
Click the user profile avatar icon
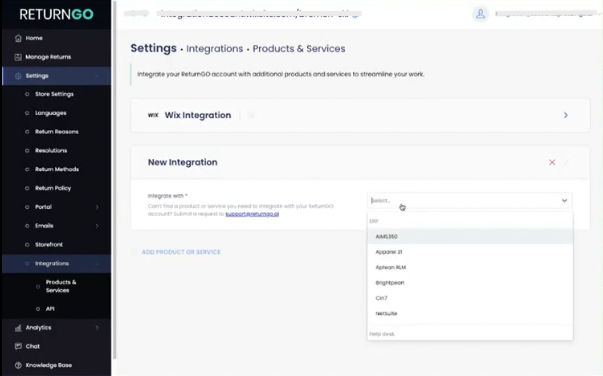(480, 14)
